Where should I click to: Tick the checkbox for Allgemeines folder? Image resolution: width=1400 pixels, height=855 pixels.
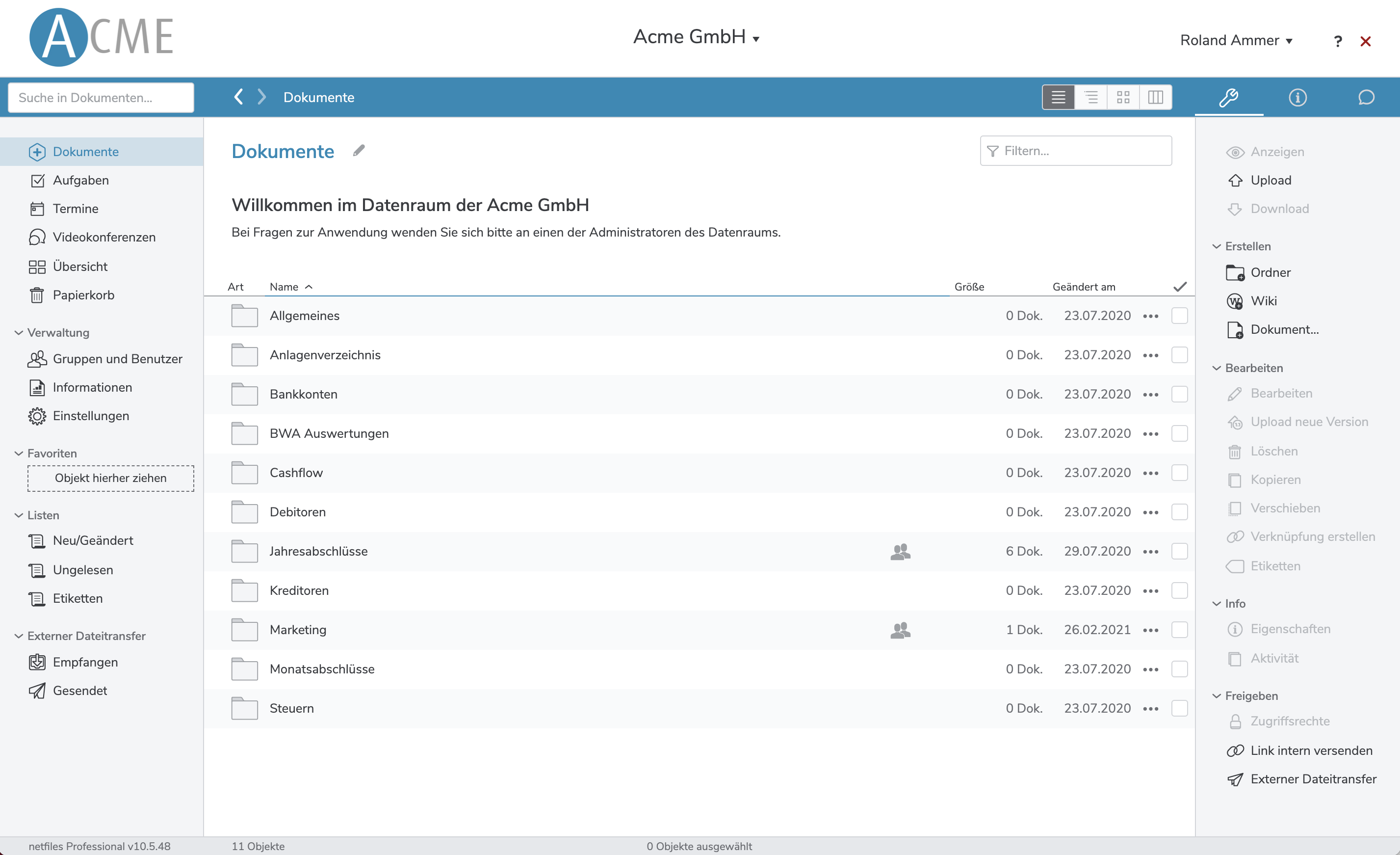[1180, 316]
